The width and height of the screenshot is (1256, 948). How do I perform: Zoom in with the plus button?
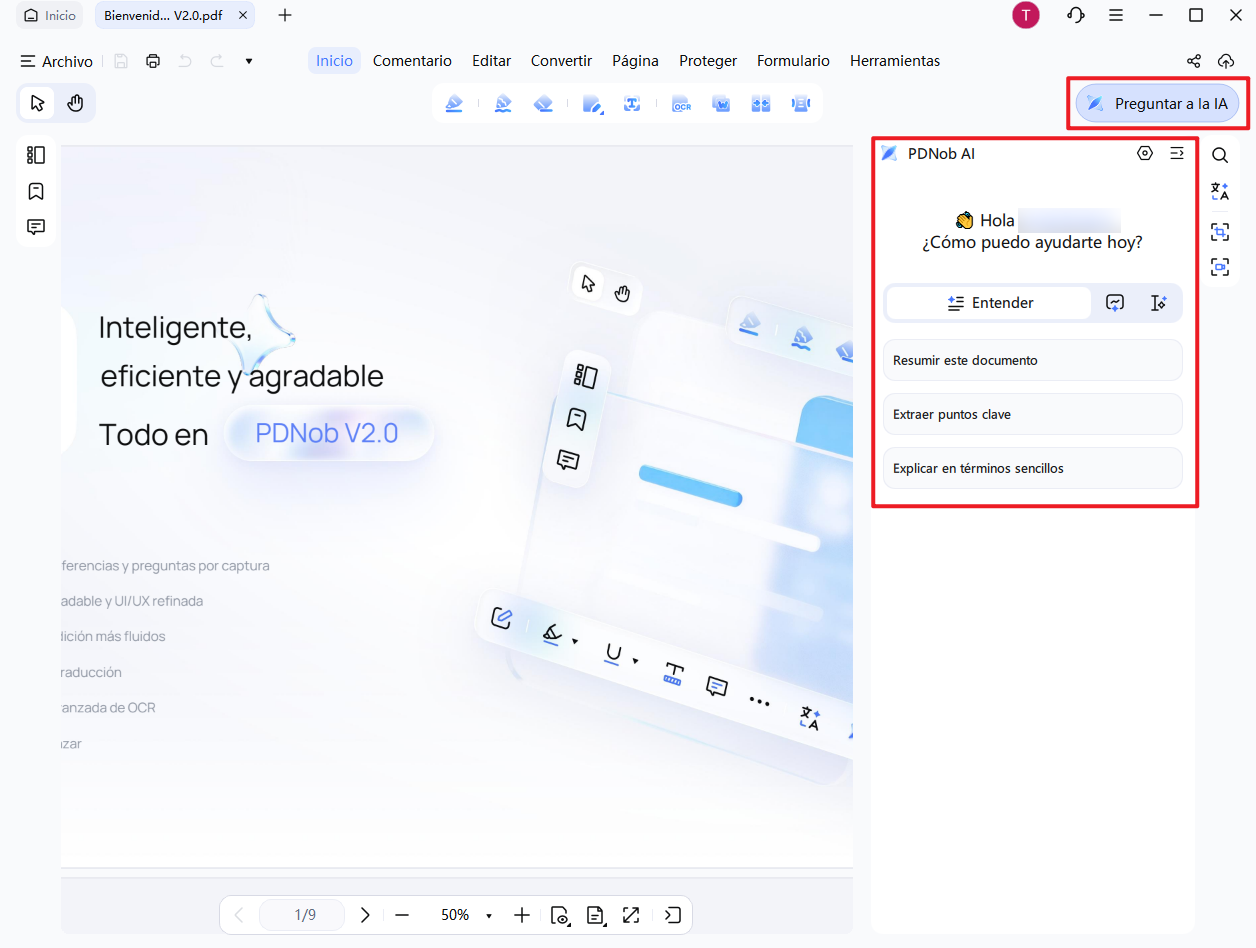[x=521, y=915]
